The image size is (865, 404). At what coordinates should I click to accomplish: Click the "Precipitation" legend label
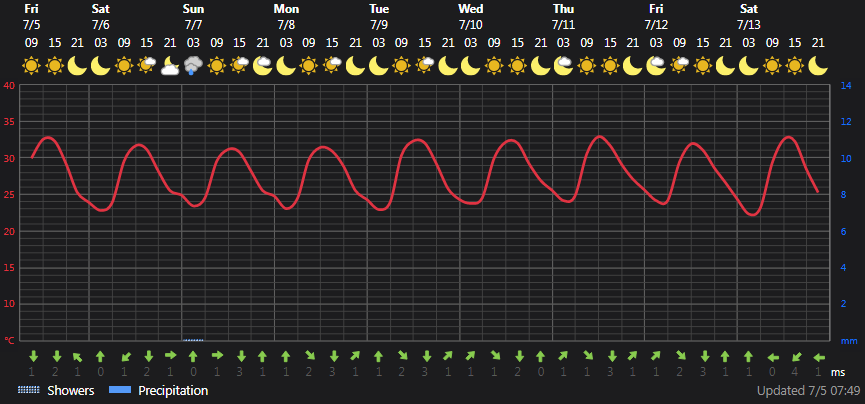point(173,391)
